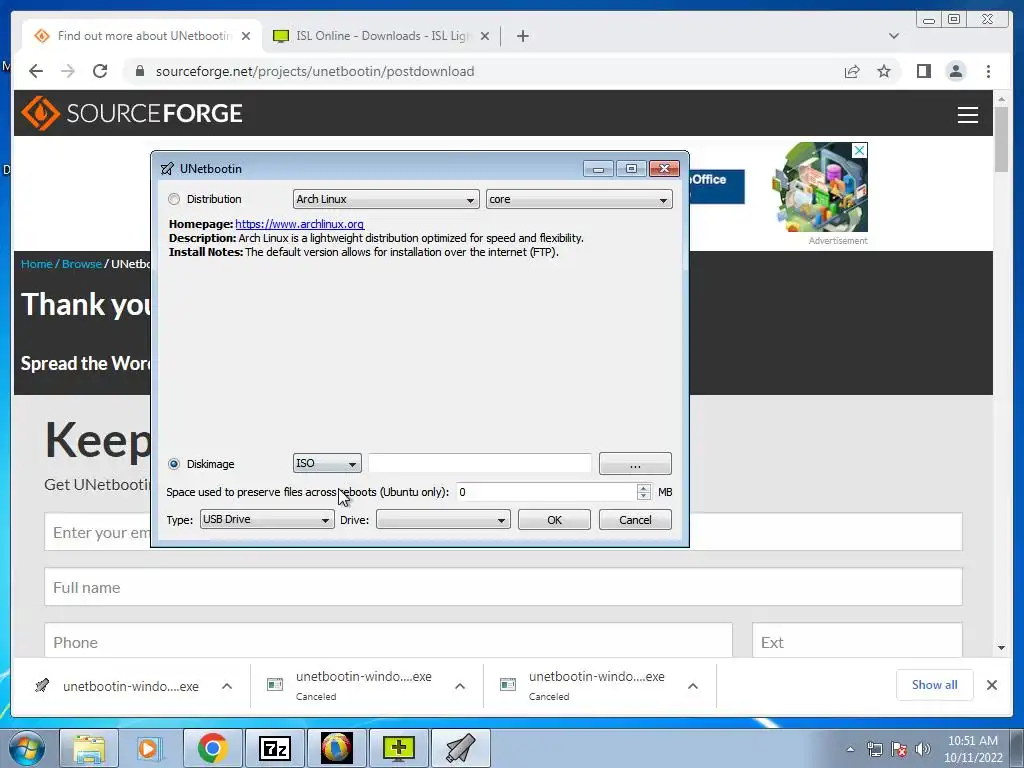
Task: Click the Phone input field
Action: [x=388, y=641]
